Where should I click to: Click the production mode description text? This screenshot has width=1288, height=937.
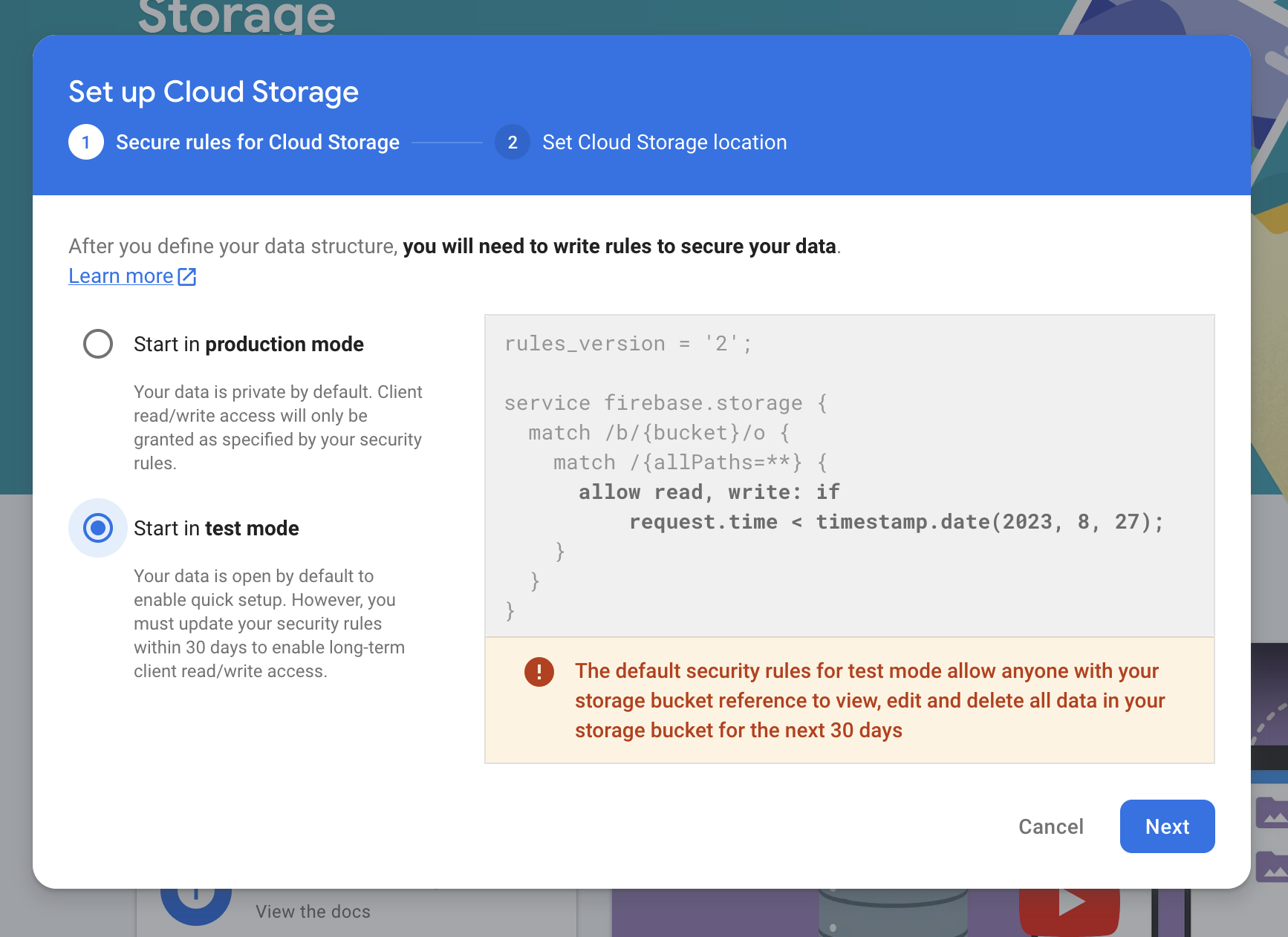[278, 427]
